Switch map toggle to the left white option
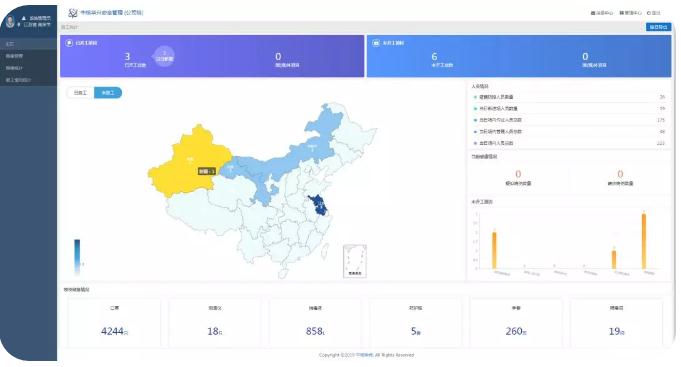 pos(80,93)
